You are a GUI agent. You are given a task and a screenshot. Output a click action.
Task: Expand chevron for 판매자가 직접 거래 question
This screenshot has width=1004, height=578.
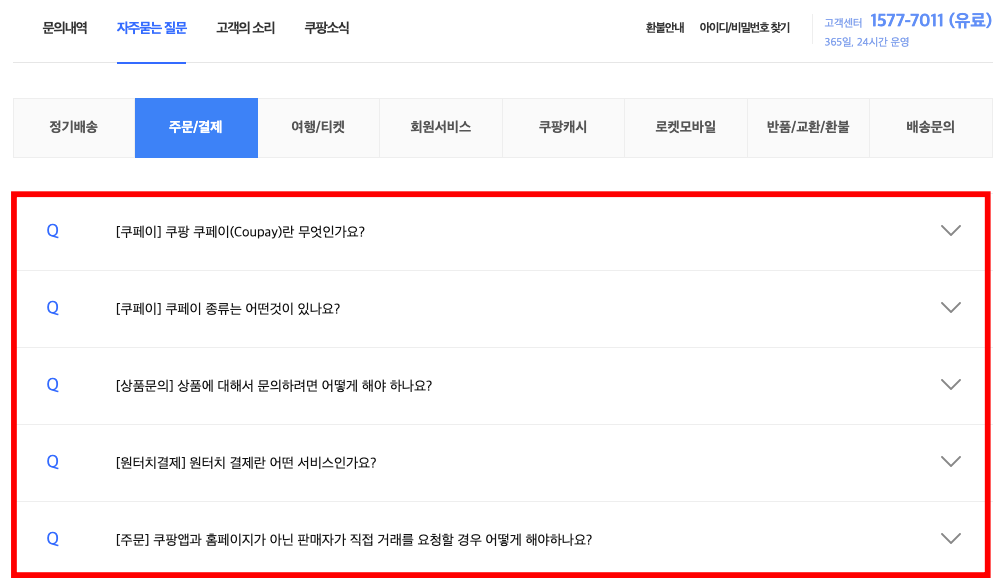click(951, 538)
